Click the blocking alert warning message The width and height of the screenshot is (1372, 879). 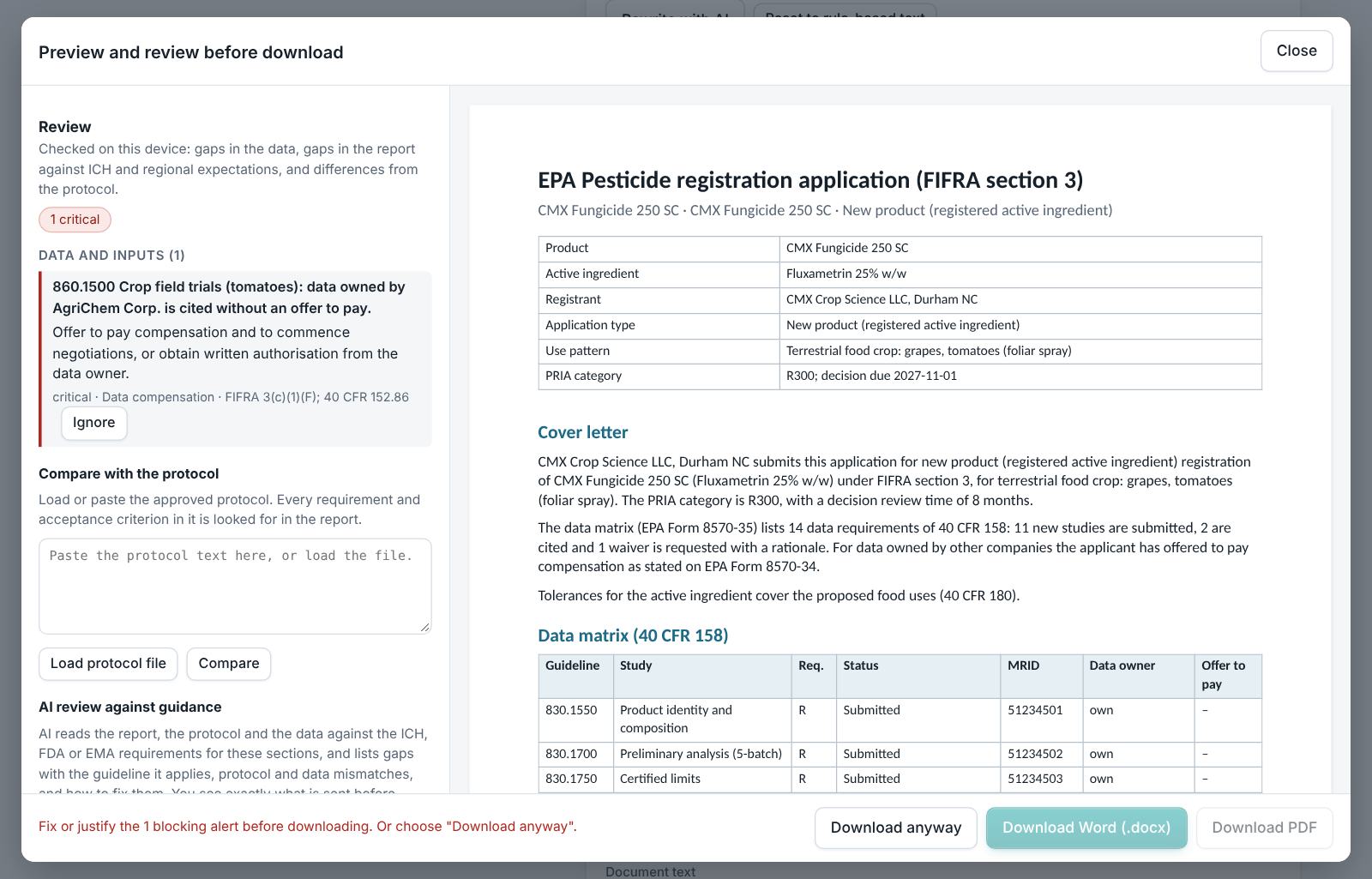(x=308, y=827)
